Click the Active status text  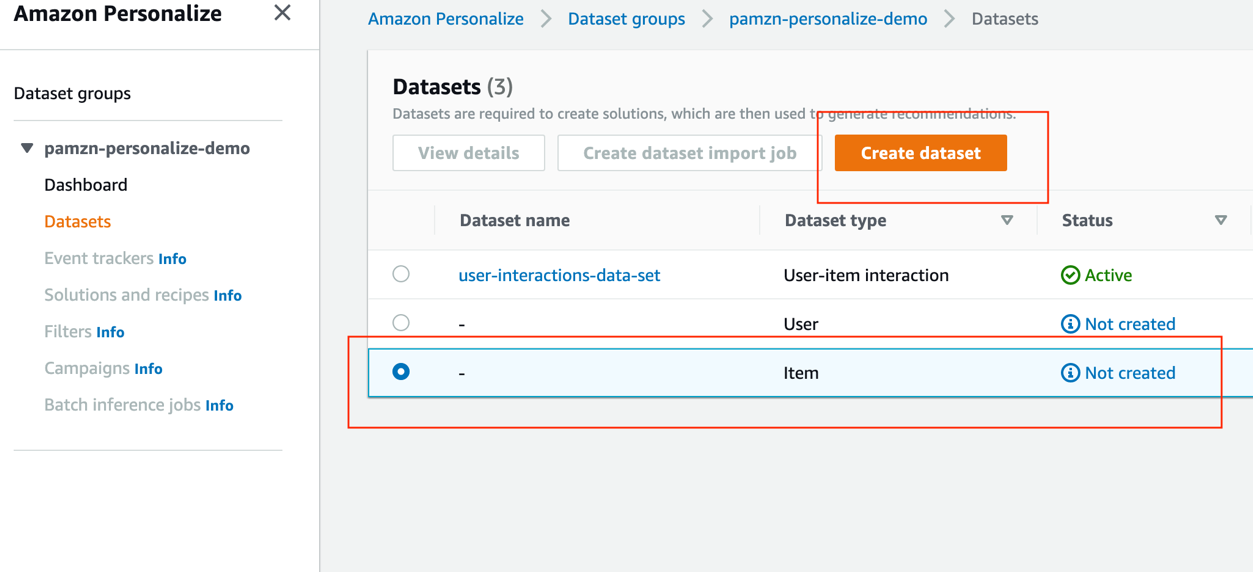pyautogui.click(x=1108, y=275)
